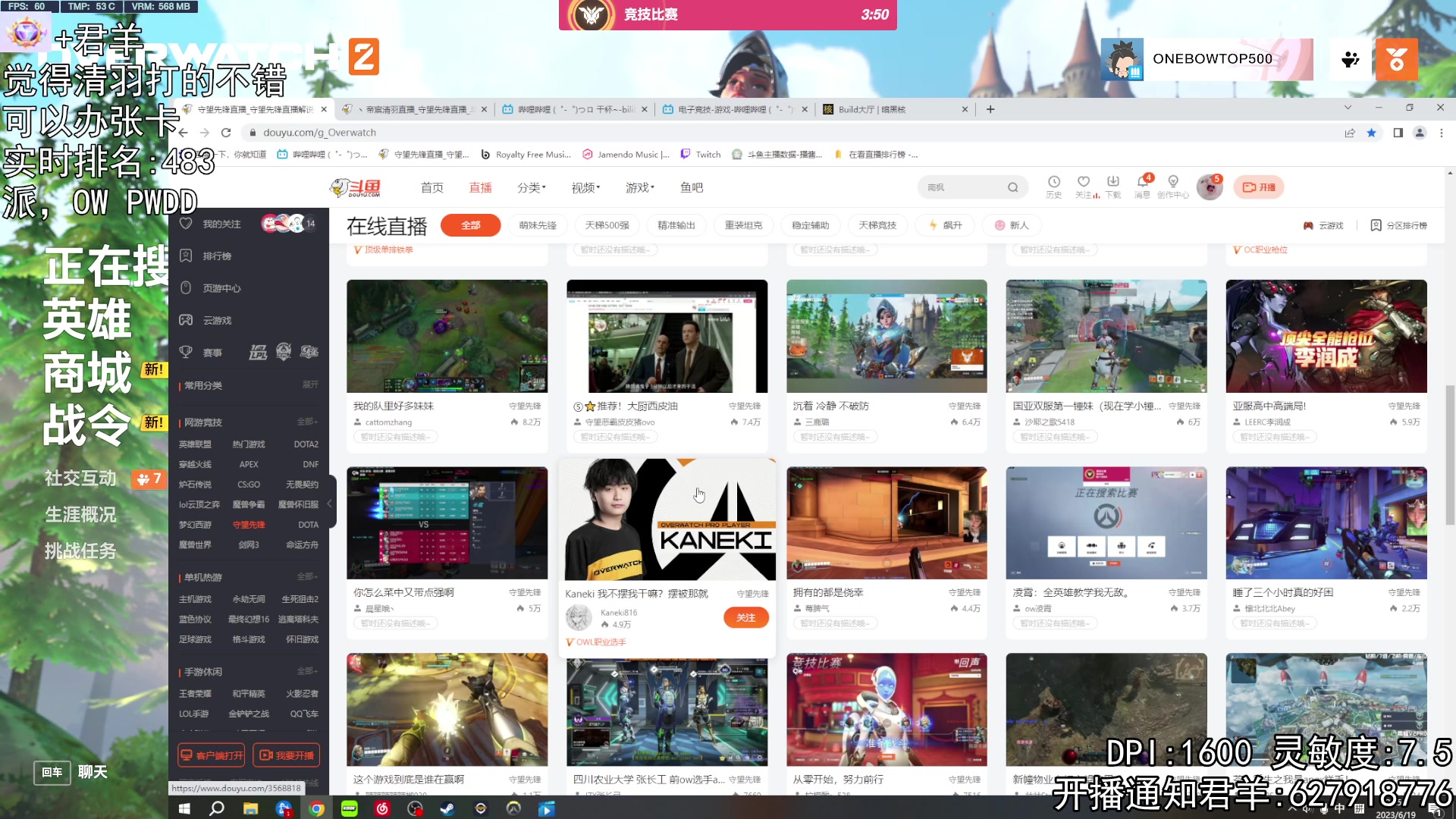Open the 页游中心 sidebar item

click(221, 288)
